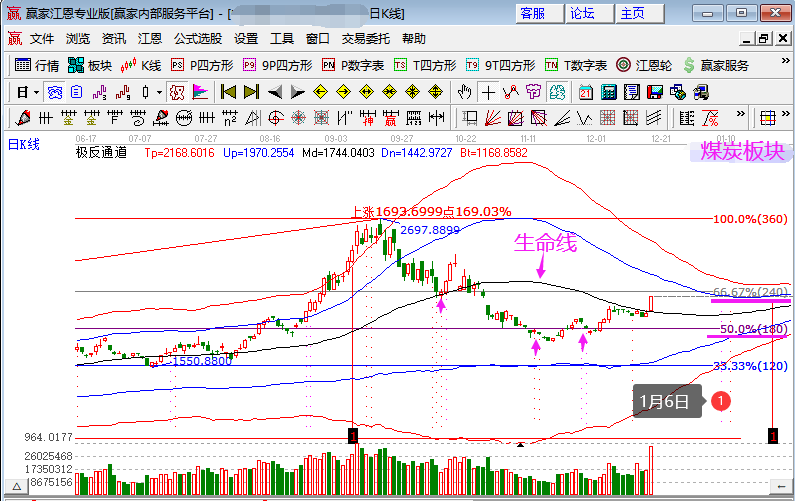Expand overflow chevron next to the grid icon
Image resolution: width=795 pixels, height=501 pixels.
(786, 114)
